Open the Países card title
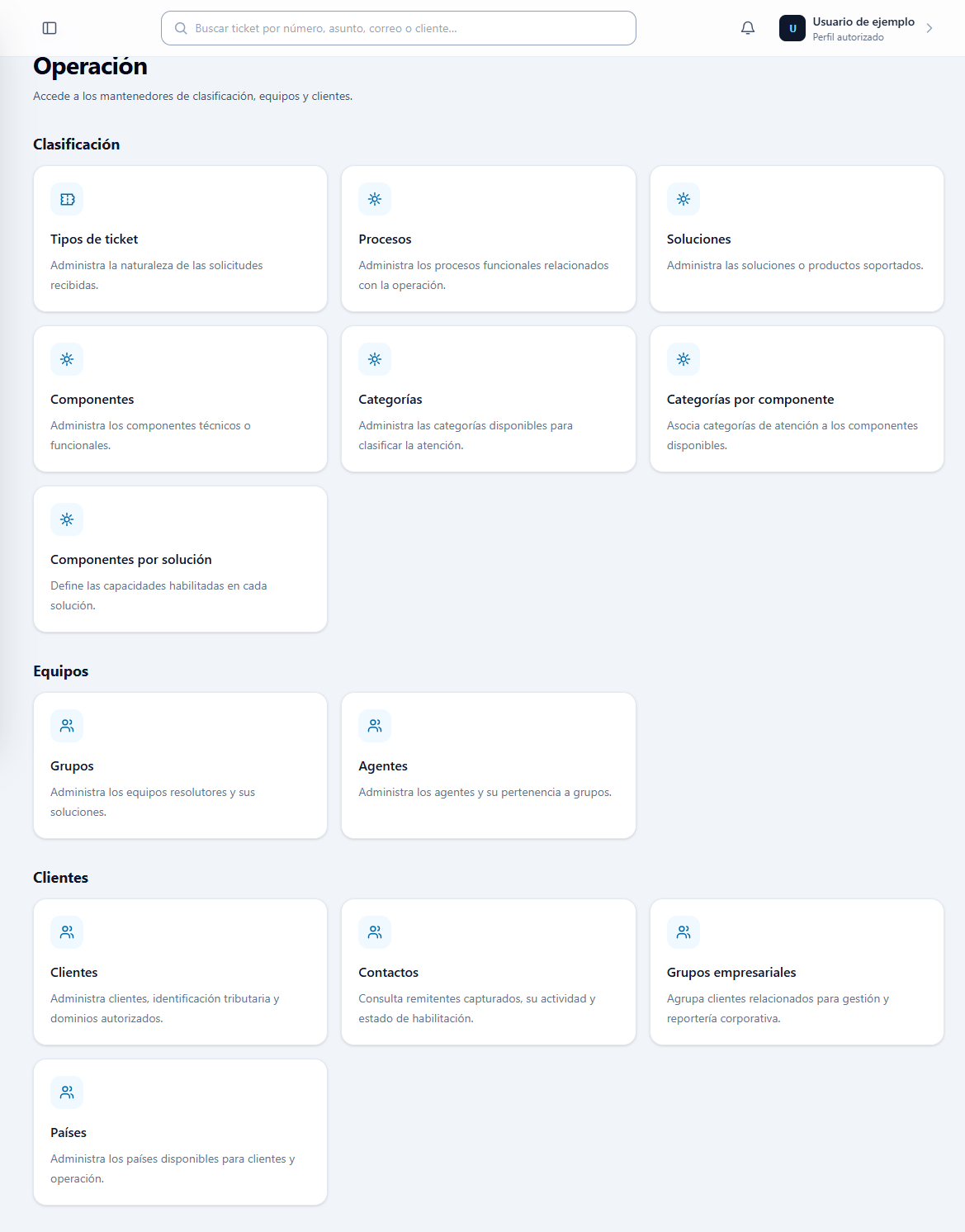This screenshot has height=1232, width=965. point(69,1133)
